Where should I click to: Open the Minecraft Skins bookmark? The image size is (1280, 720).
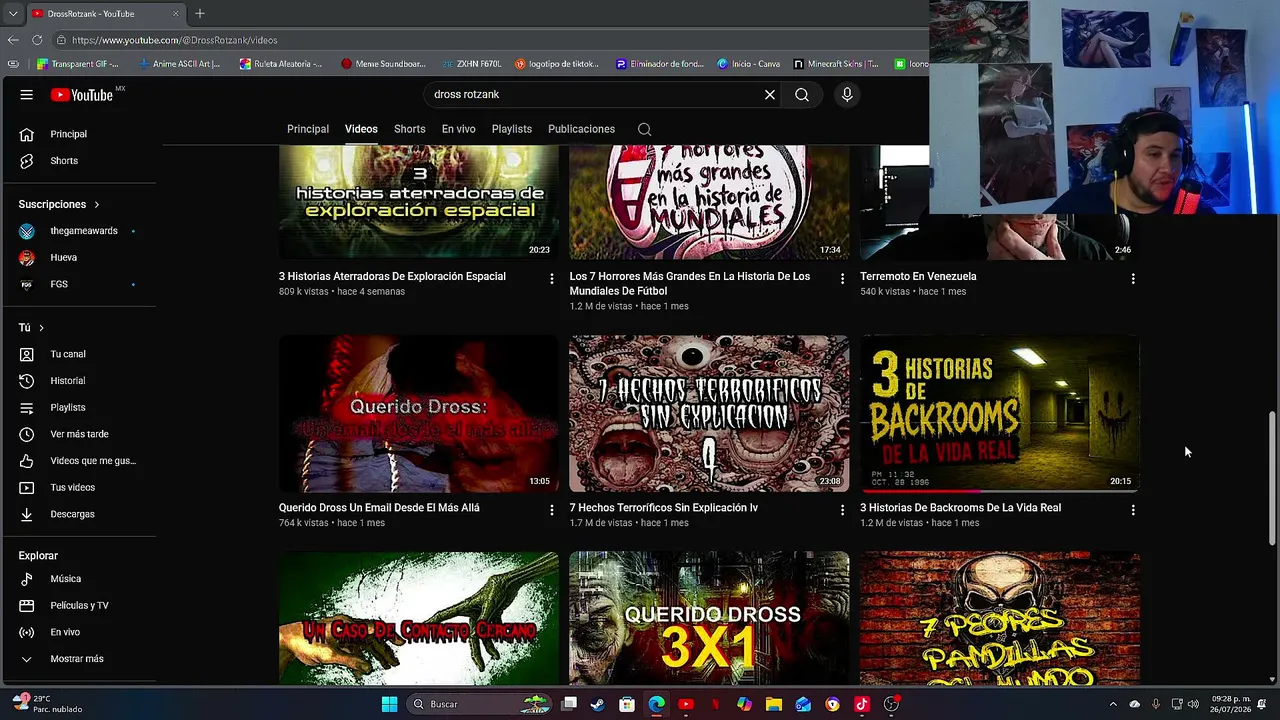click(836, 64)
